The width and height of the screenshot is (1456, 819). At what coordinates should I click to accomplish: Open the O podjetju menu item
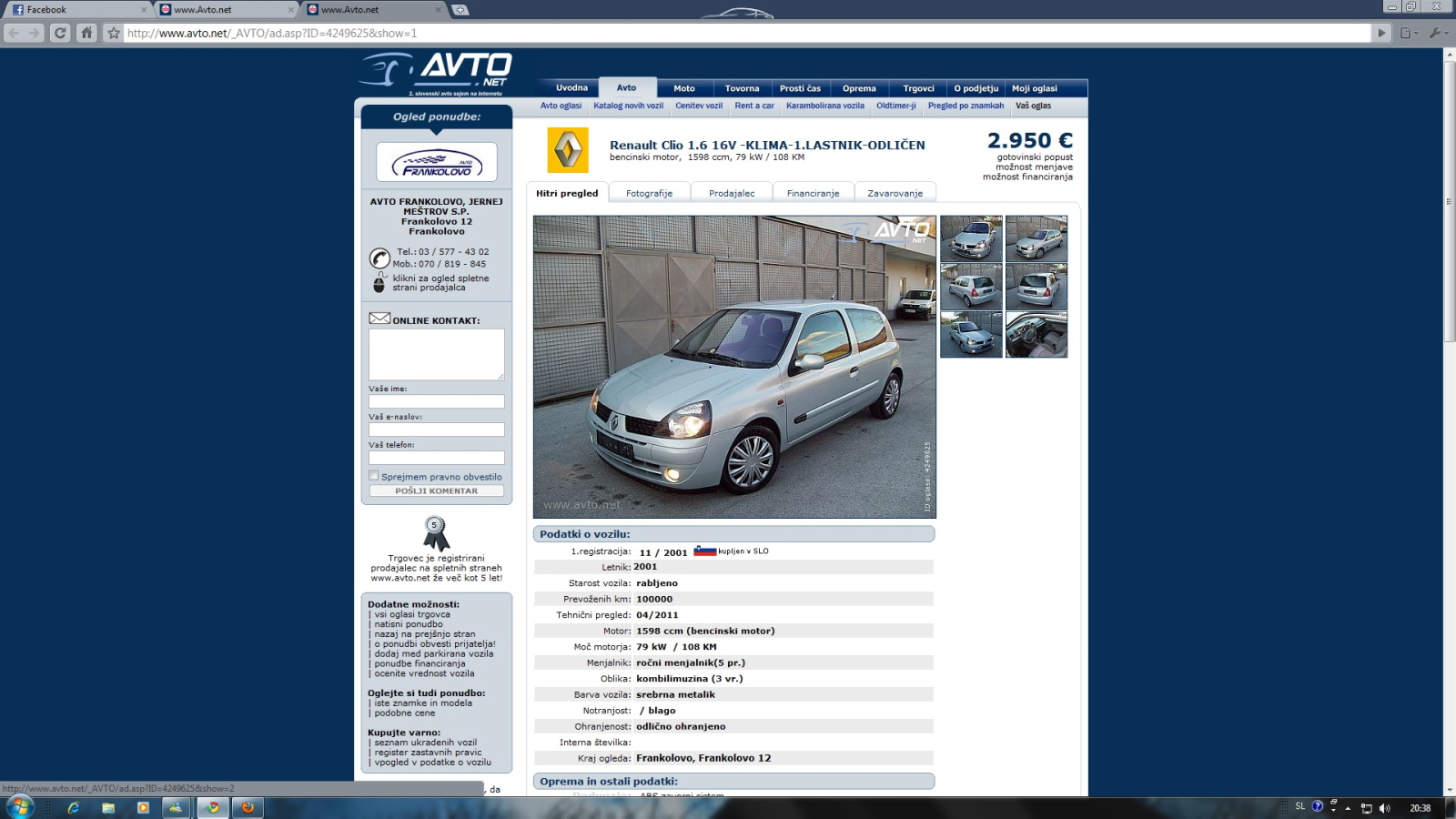[976, 88]
